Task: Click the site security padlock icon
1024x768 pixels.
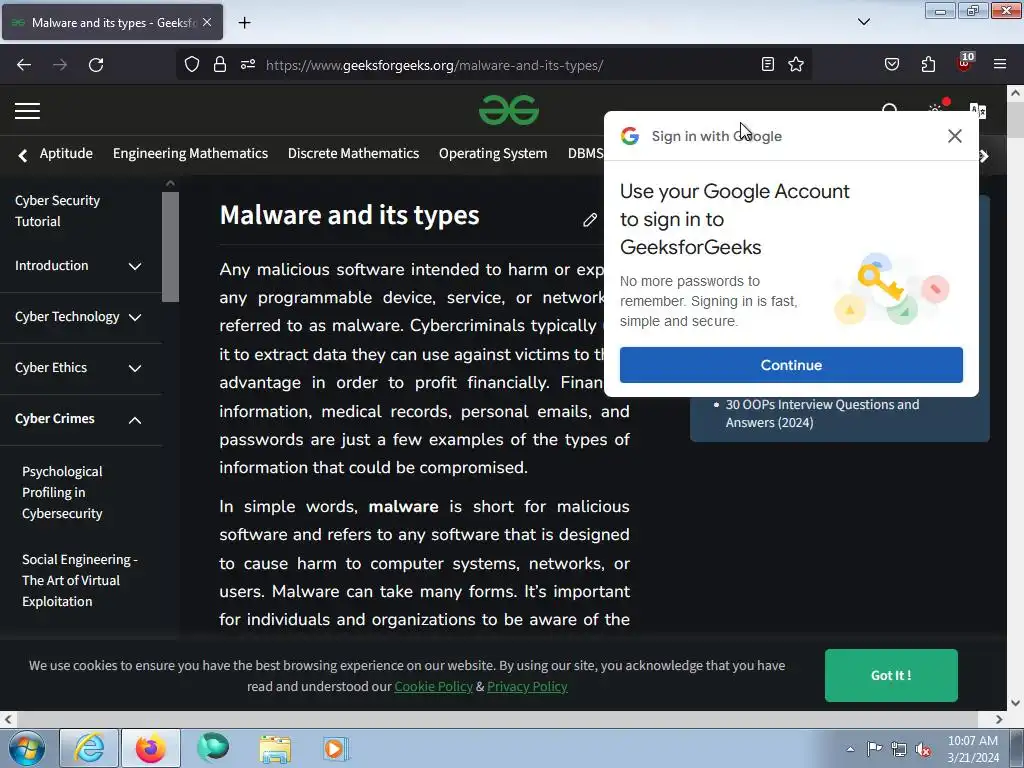Action: [219, 64]
